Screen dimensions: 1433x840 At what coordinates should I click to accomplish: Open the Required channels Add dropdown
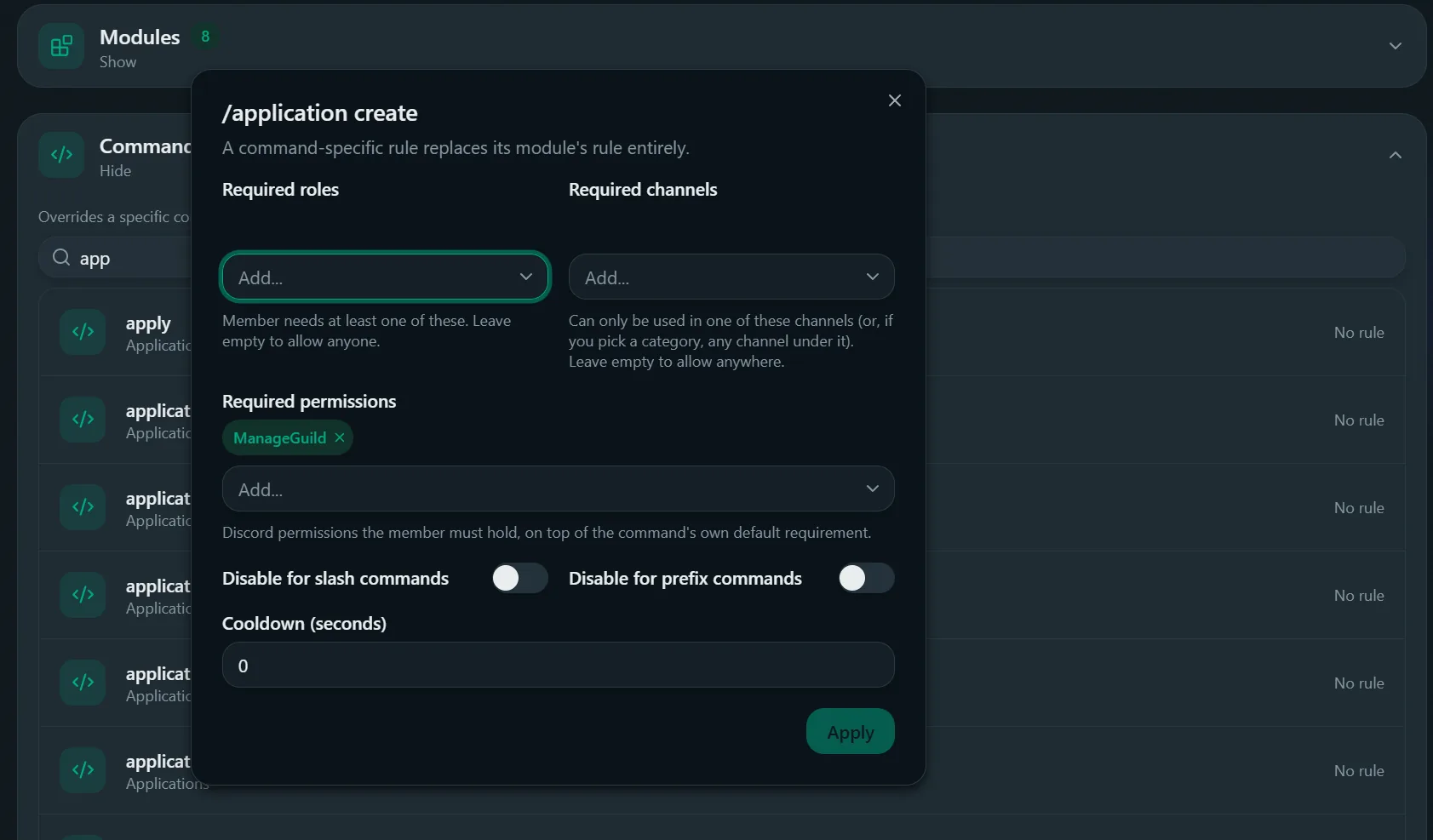pyautogui.click(x=731, y=277)
